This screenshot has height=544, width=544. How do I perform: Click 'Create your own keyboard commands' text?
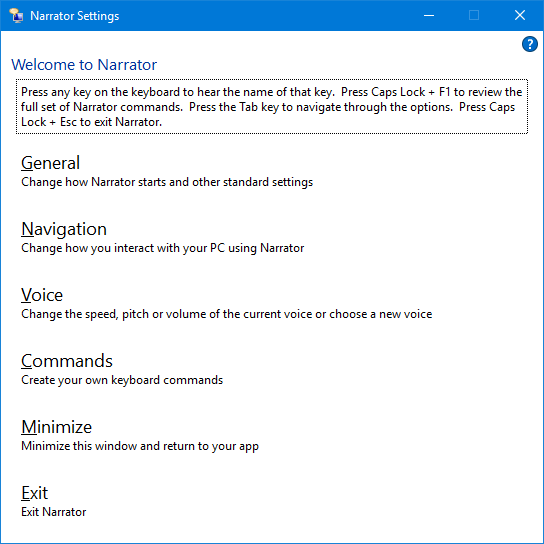(122, 380)
